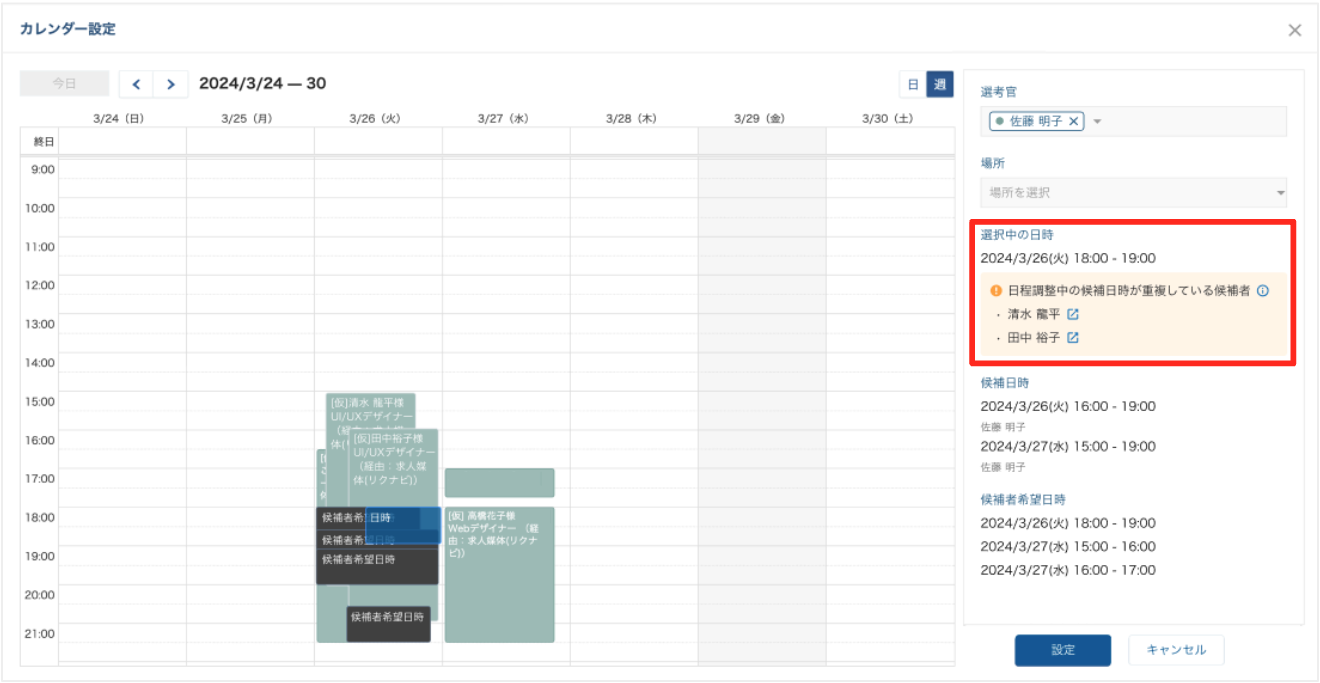
Task: Click the 3/28 (木) column header
Action: click(631, 118)
